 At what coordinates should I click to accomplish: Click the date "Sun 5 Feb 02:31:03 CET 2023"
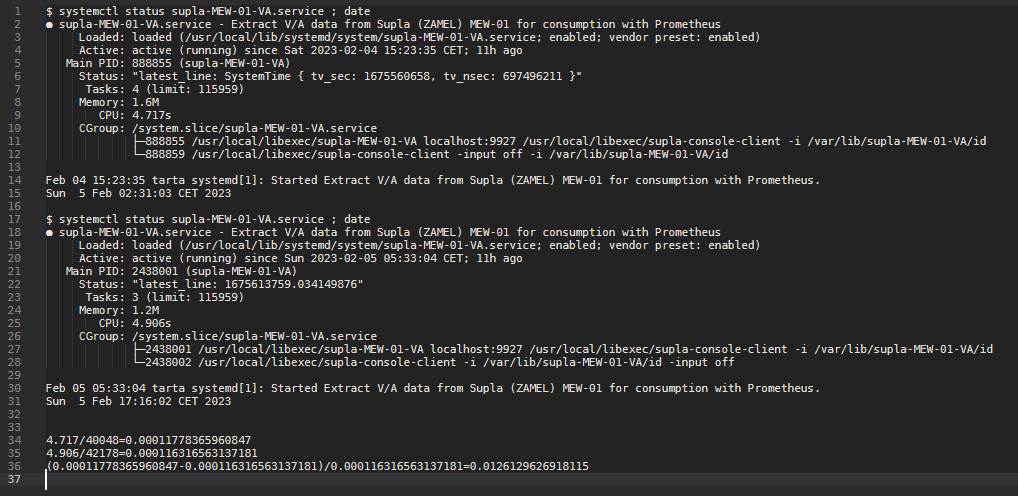tap(138, 193)
